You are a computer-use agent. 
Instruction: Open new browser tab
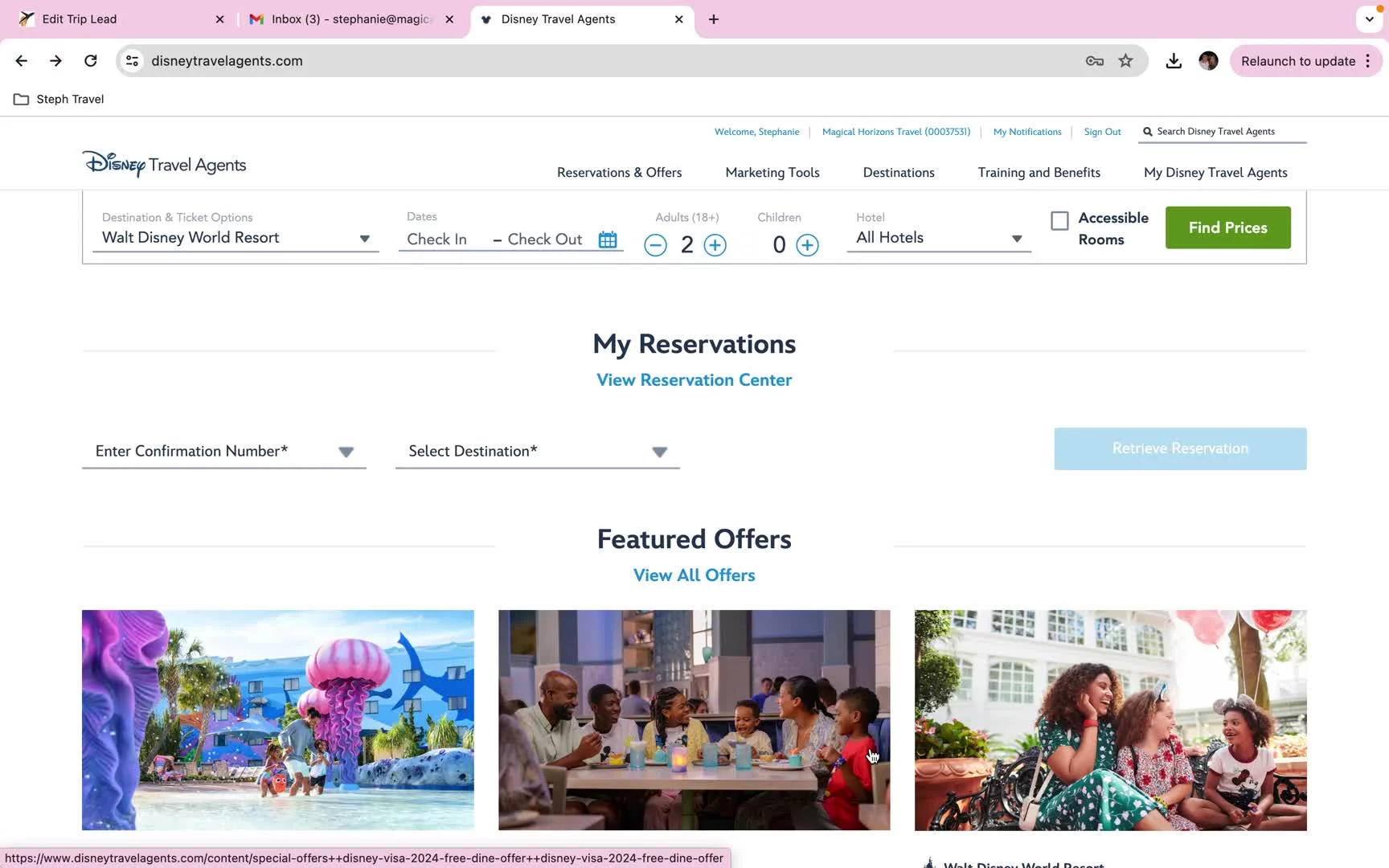pyautogui.click(x=714, y=19)
